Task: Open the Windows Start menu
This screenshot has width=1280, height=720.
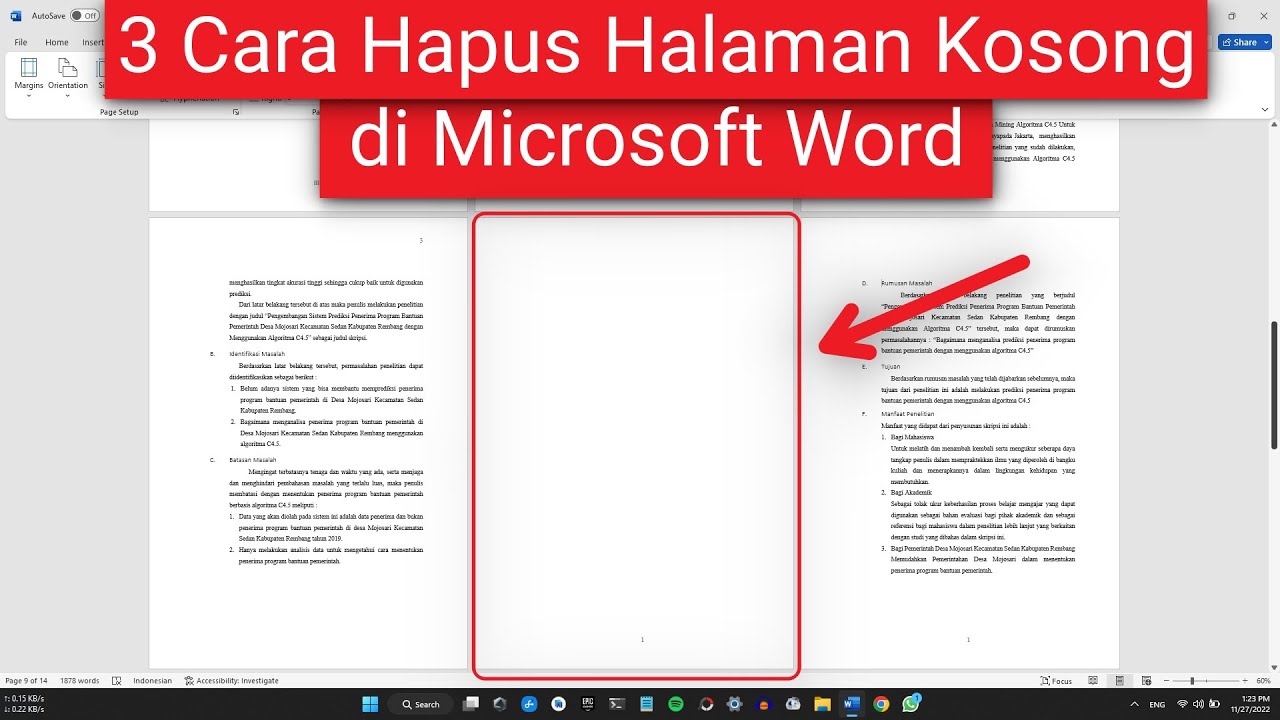Action: click(x=370, y=704)
